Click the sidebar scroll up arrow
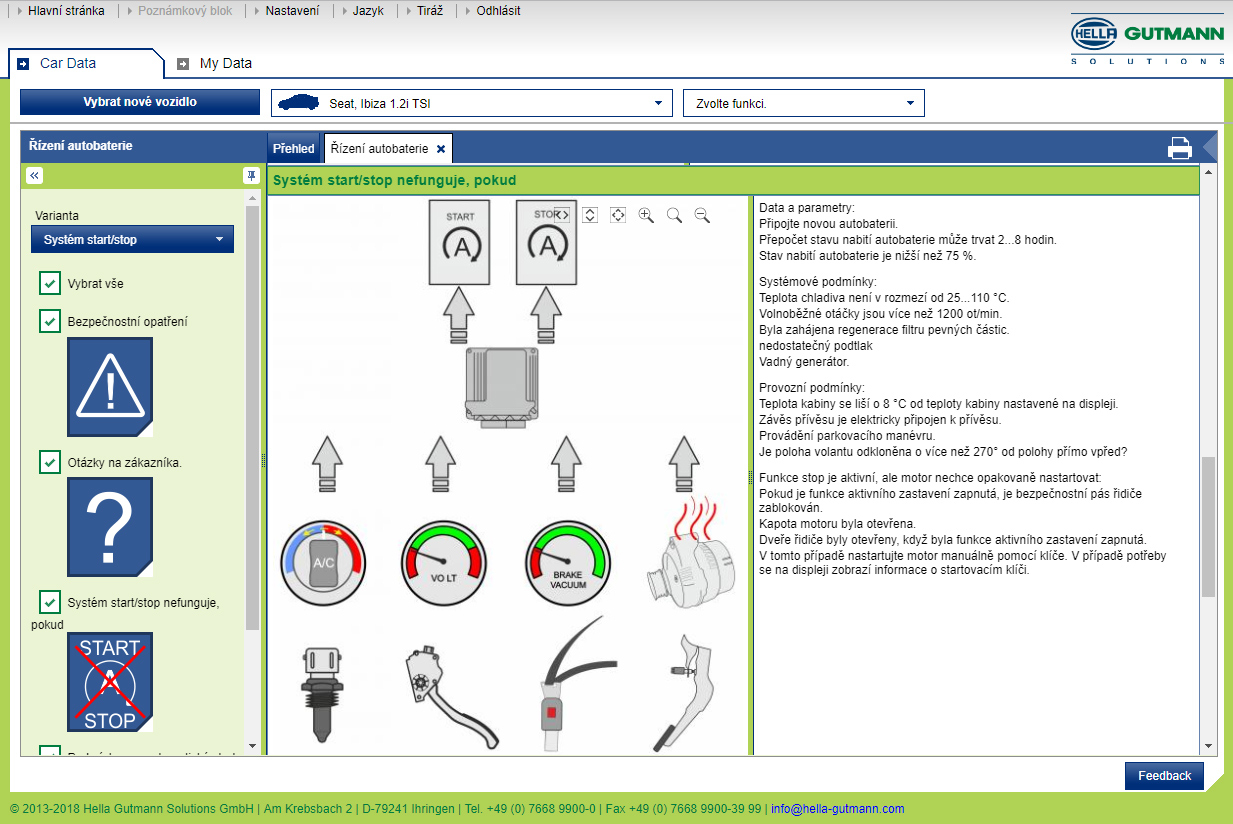Viewport: 1233px width, 824px height. pyautogui.click(x=252, y=198)
